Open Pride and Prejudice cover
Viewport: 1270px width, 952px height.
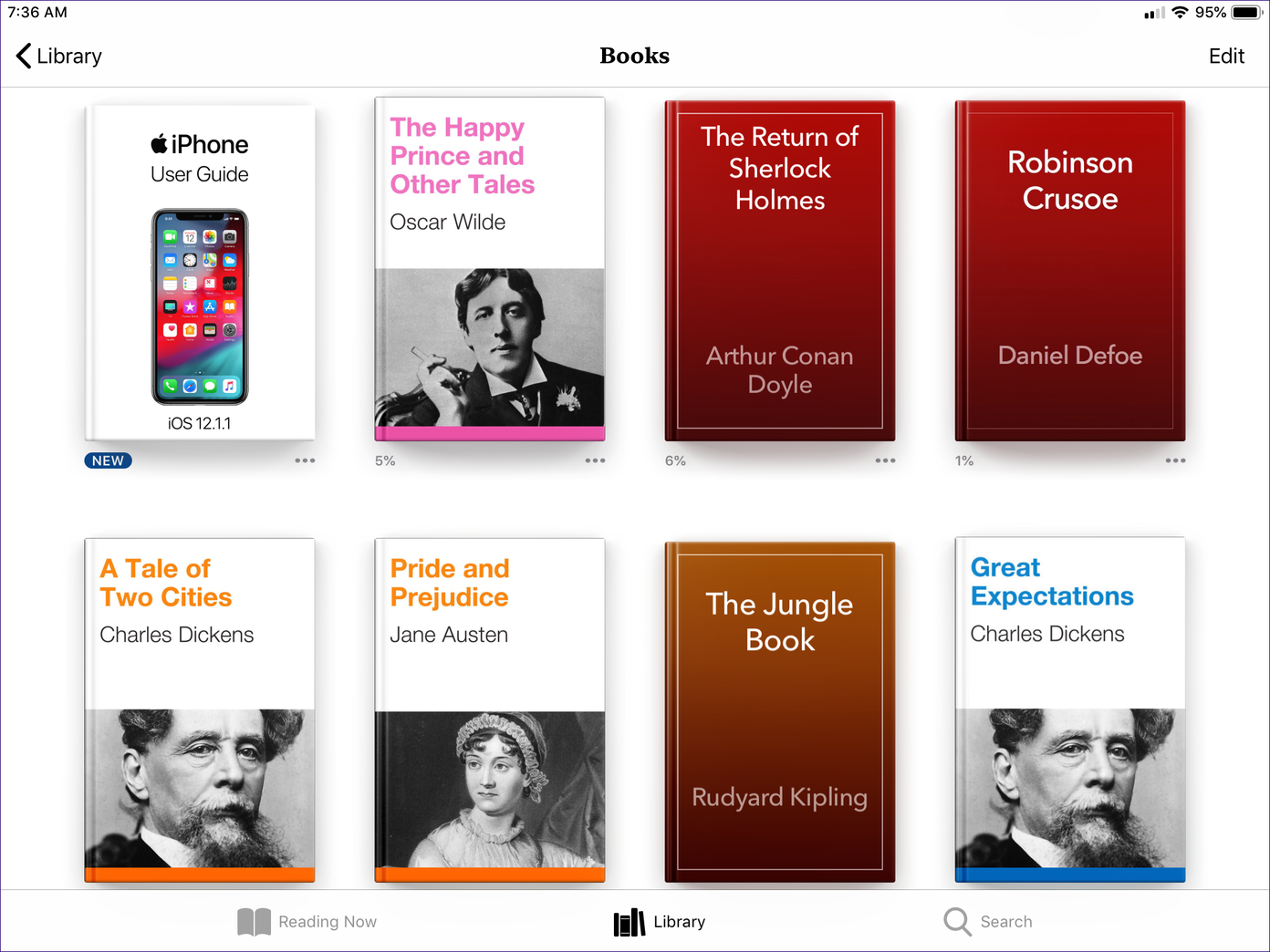point(490,709)
